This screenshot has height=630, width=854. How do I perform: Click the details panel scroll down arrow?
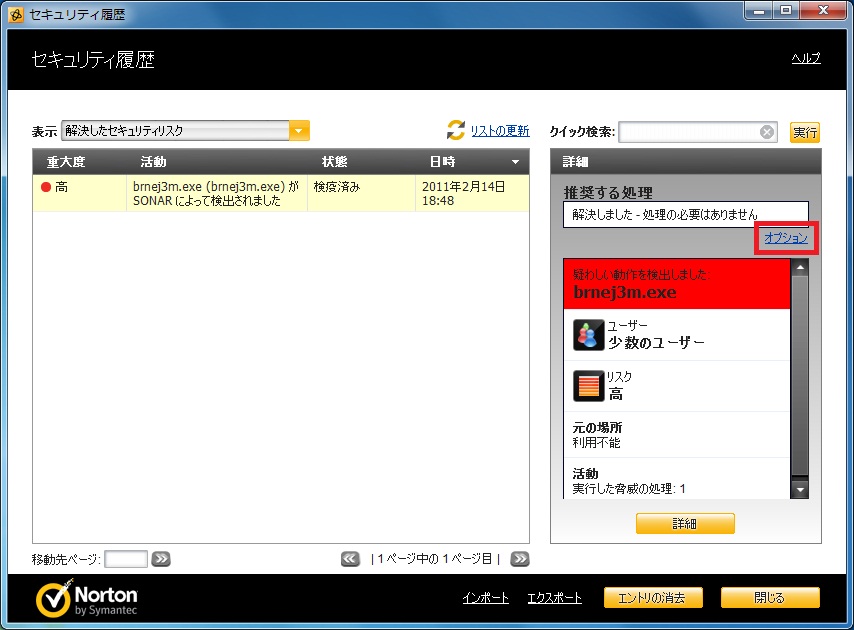800,490
